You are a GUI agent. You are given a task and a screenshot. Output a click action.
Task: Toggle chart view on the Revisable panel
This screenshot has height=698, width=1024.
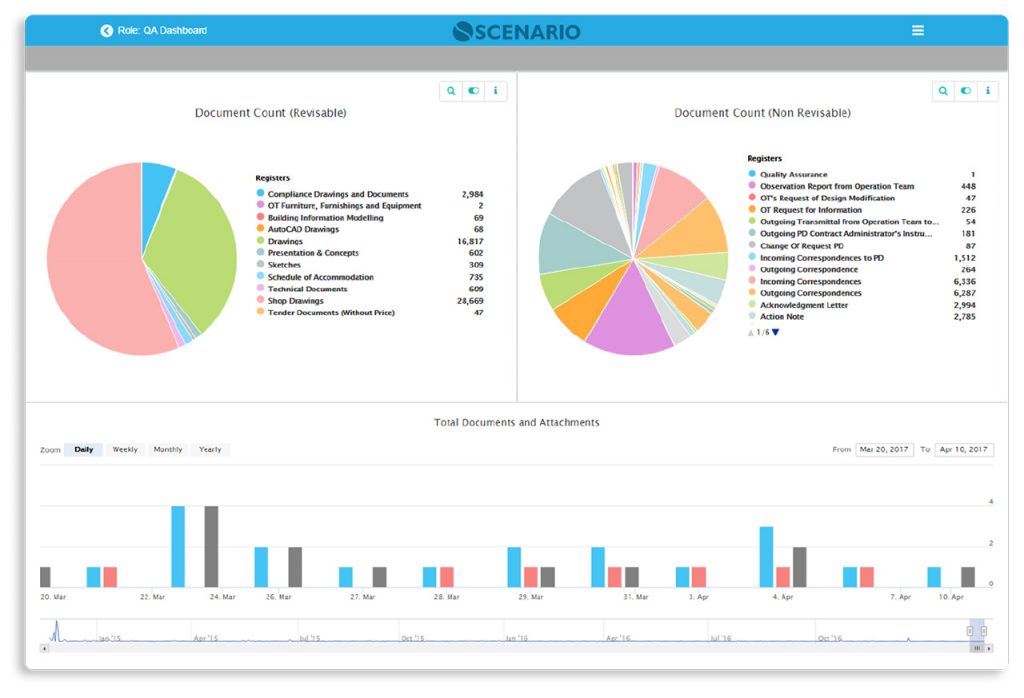click(472, 90)
